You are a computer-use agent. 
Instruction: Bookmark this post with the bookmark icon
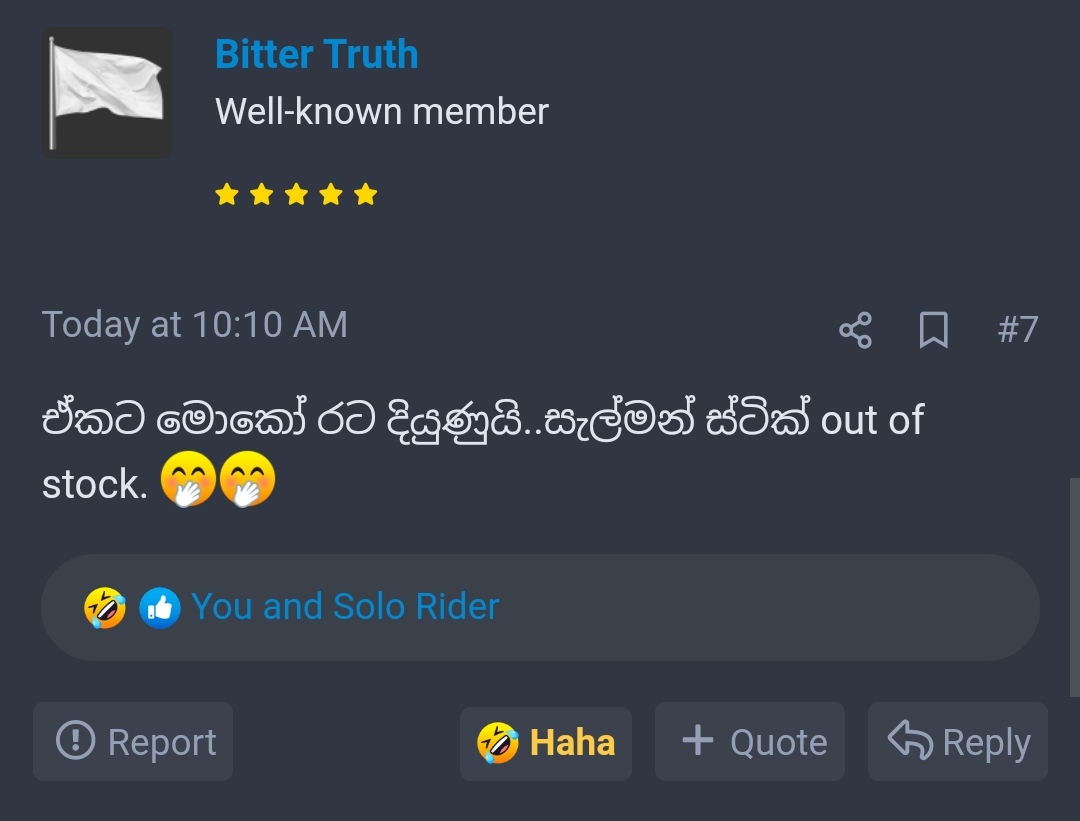point(933,330)
